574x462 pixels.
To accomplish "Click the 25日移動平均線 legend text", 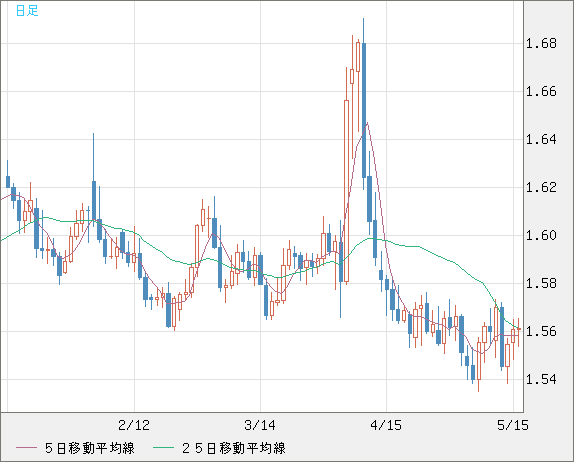I will 234,448.
